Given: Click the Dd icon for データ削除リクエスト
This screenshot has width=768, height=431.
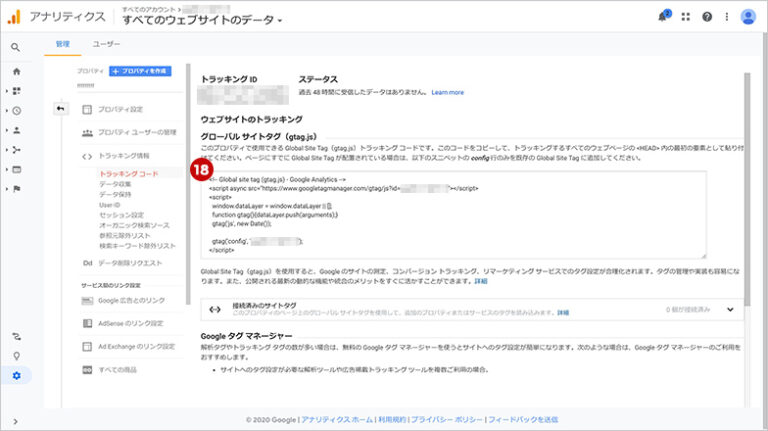Looking at the screenshot, I should (x=88, y=263).
